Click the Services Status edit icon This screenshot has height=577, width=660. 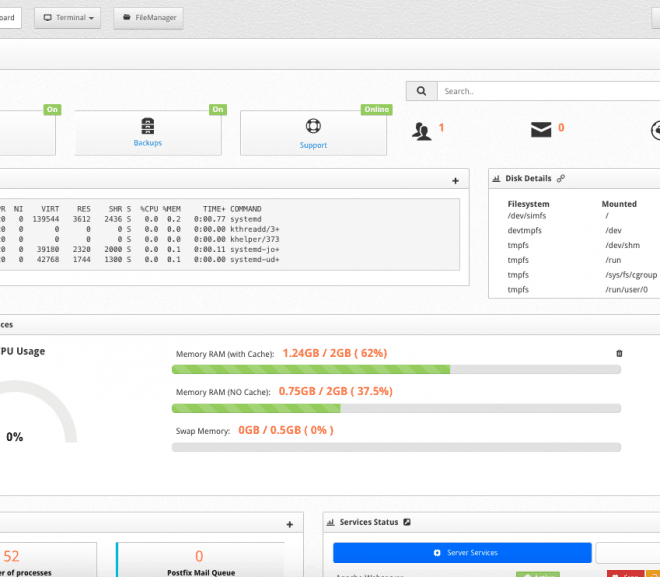[x=407, y=522]
